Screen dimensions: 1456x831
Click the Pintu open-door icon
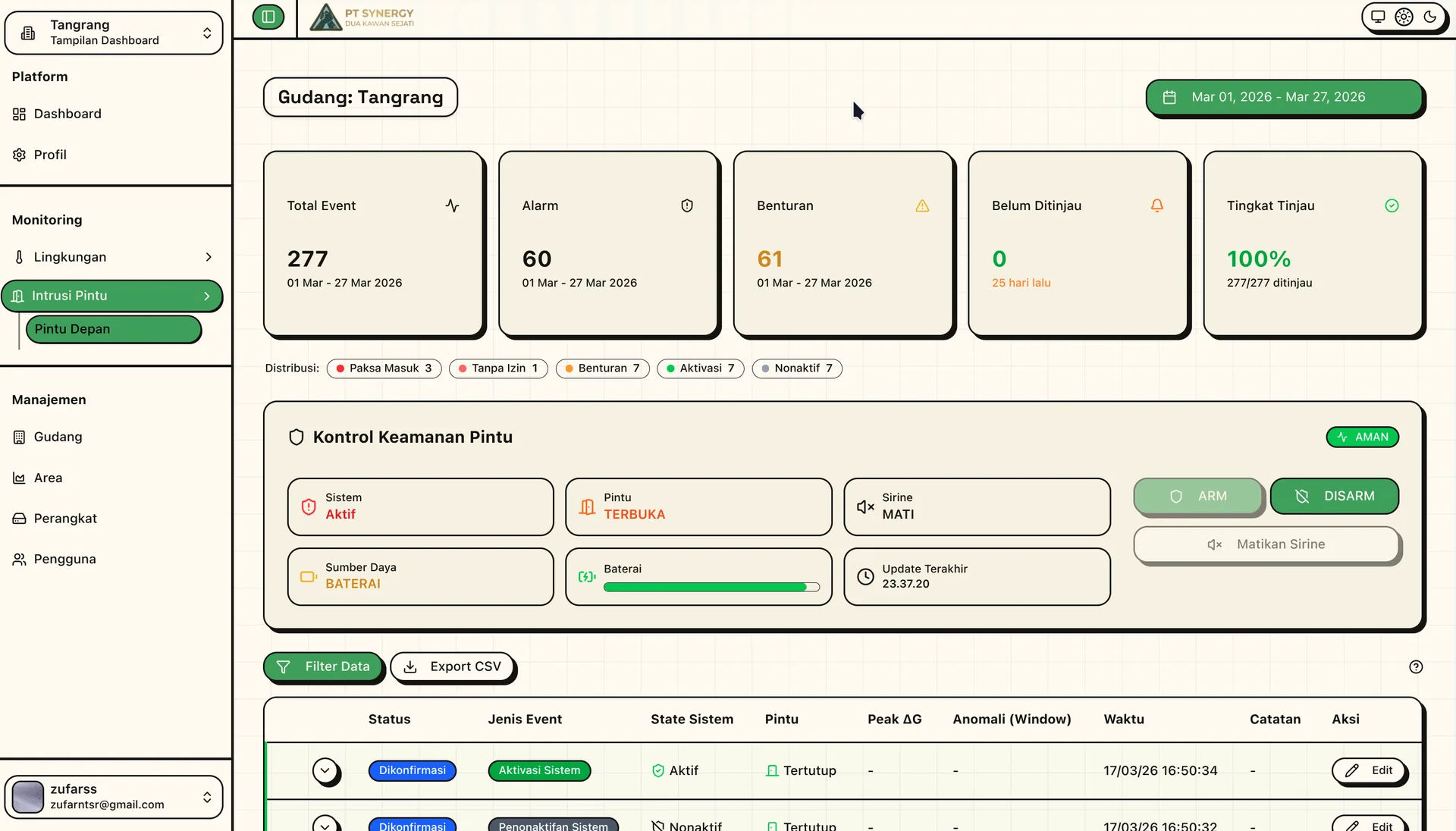click(587, 506)
